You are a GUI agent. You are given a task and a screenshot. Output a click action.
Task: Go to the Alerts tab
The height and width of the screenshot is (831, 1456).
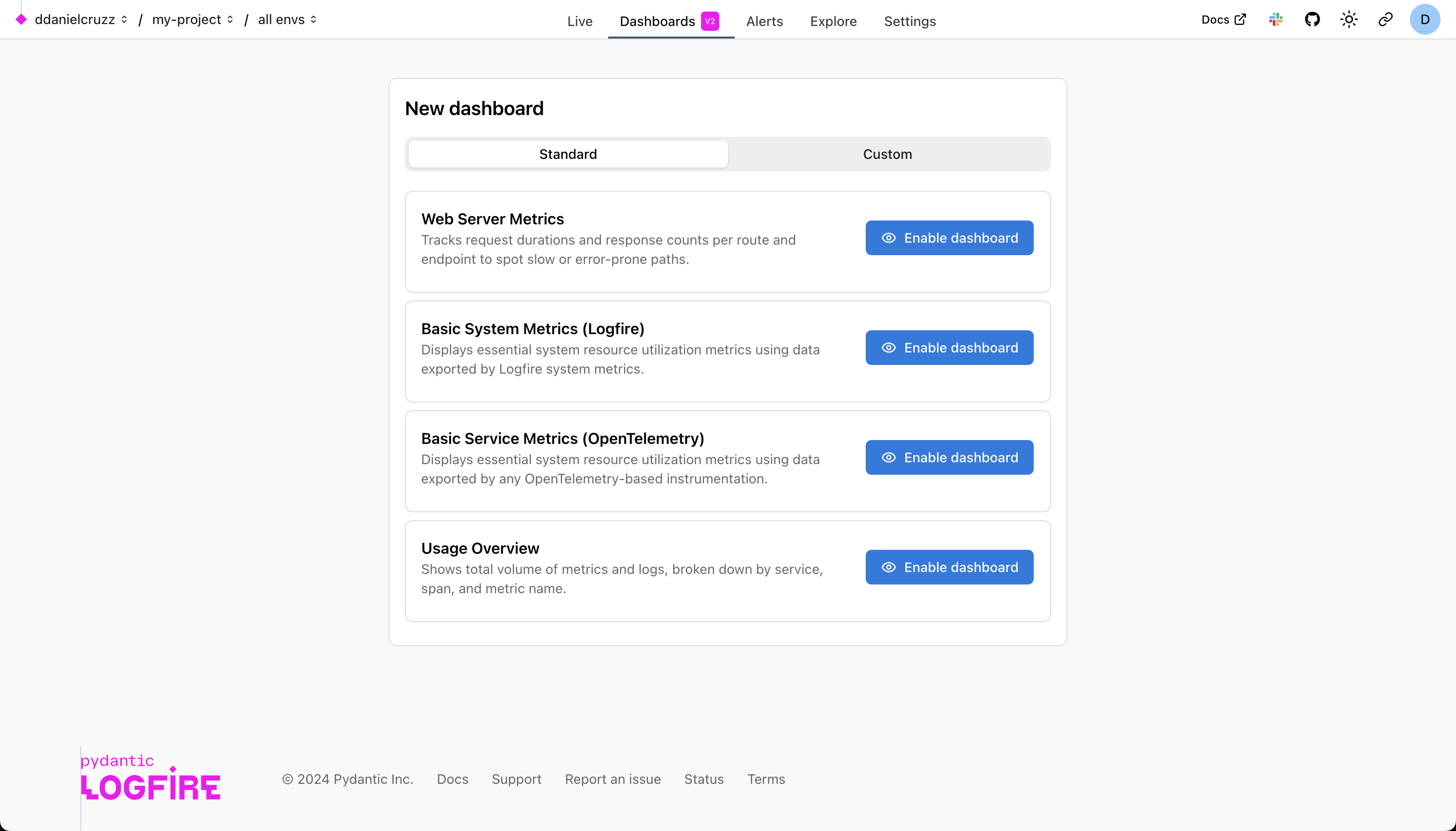(x=764, y=21)
